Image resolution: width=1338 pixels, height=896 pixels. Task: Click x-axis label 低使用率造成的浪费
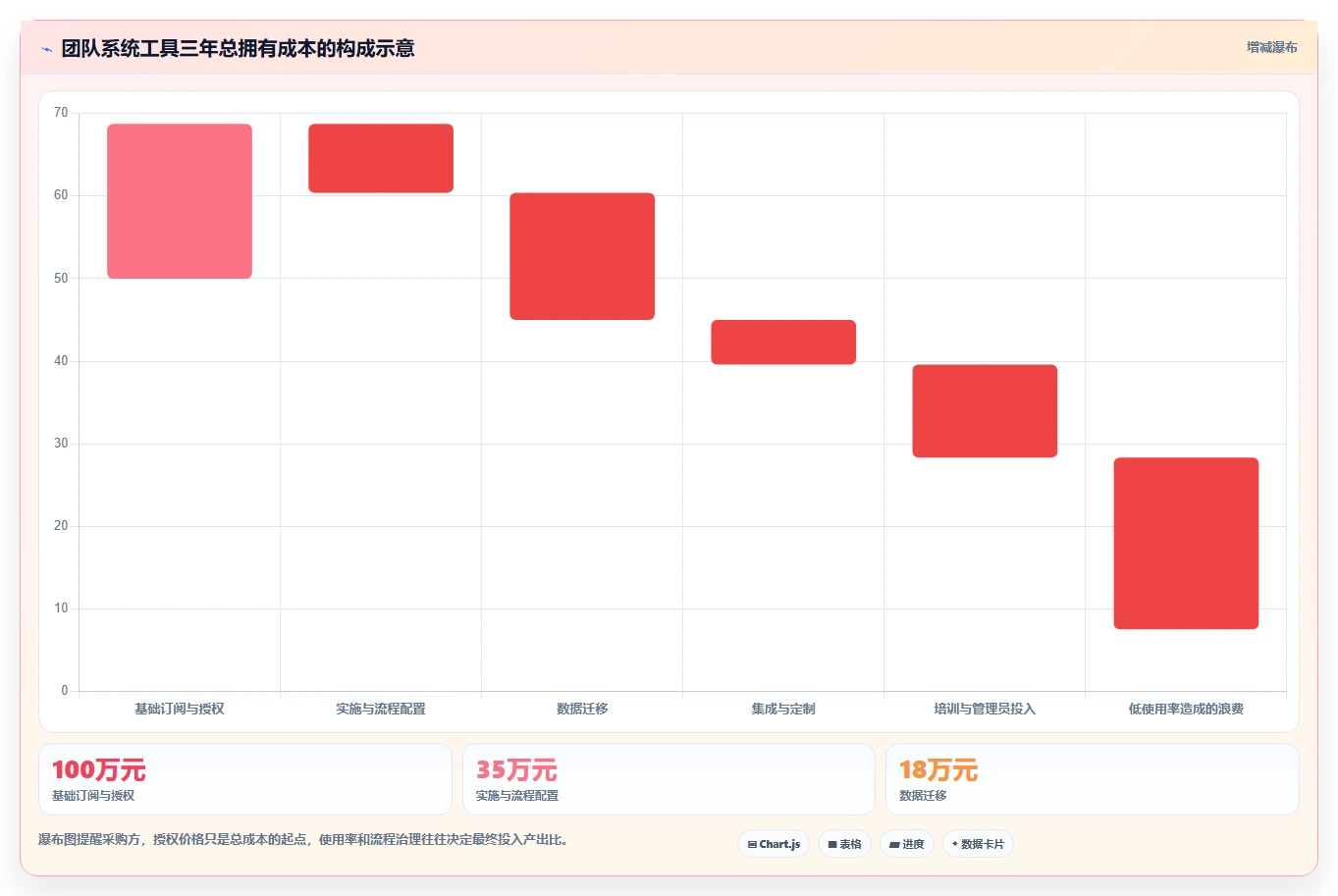(x=1186, y=709)
